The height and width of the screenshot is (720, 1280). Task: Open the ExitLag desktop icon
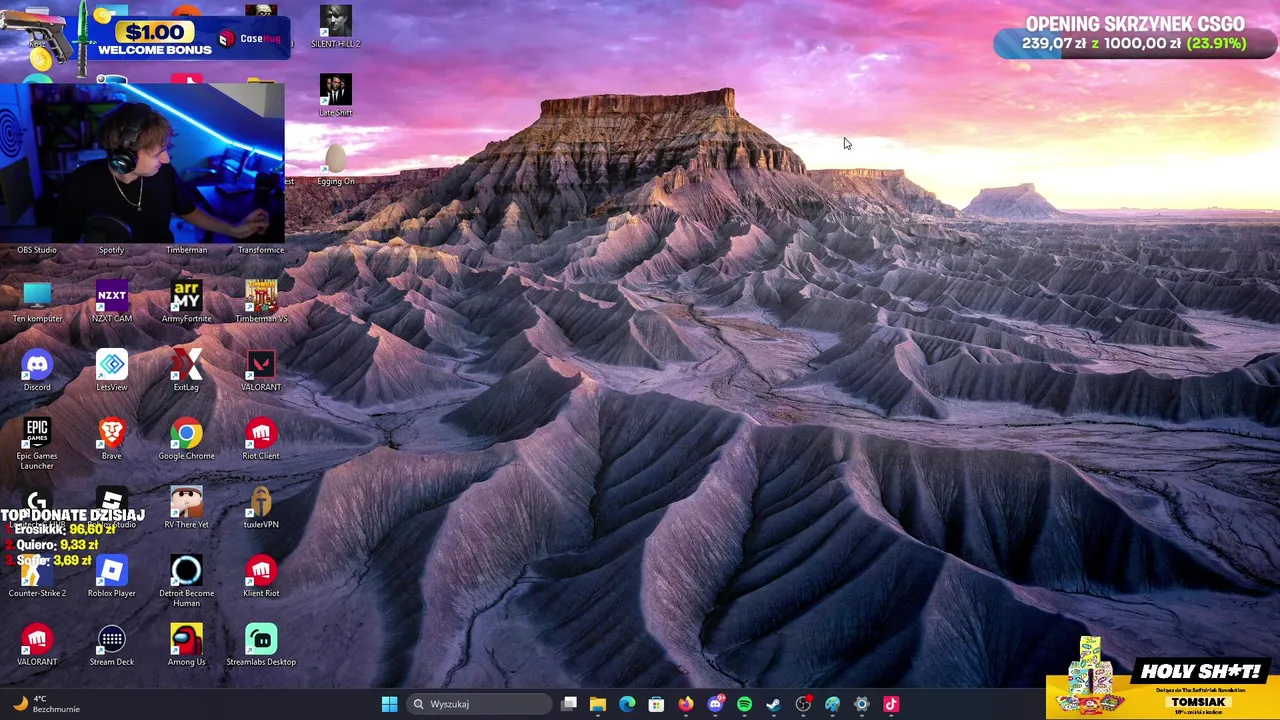[x=186, y=370]
